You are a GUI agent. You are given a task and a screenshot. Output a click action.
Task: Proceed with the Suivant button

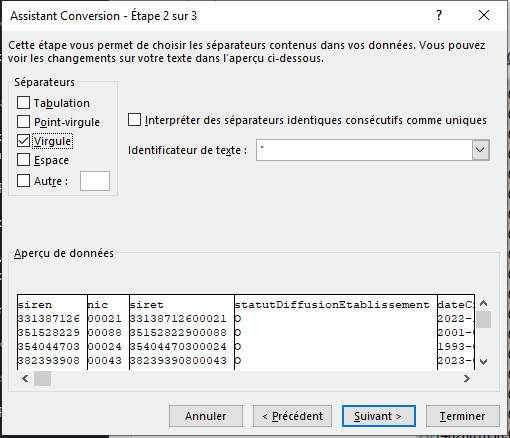379,416
